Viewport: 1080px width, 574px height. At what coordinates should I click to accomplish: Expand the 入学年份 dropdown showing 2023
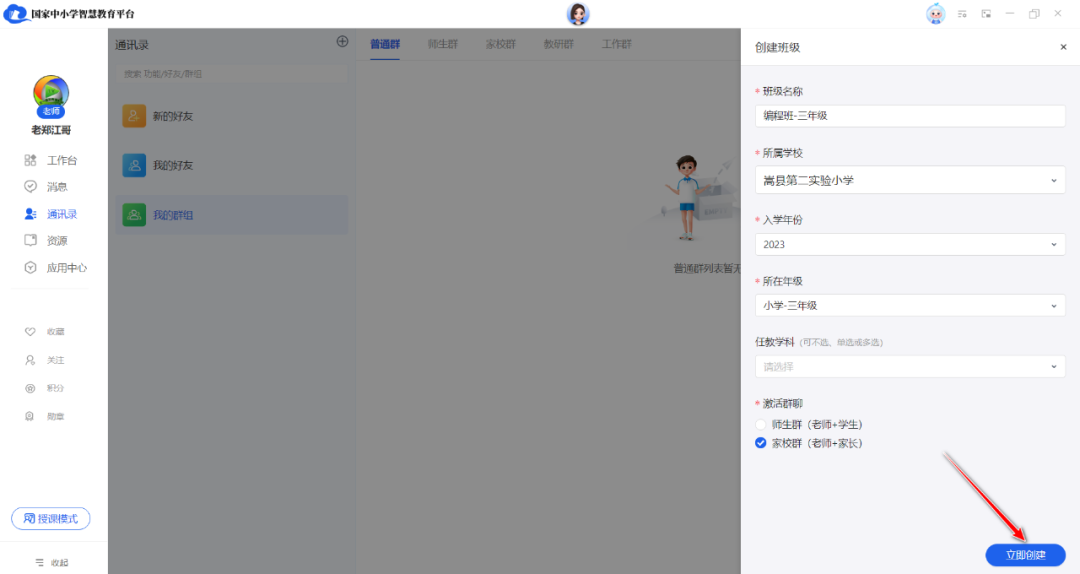tap(909, 244)
